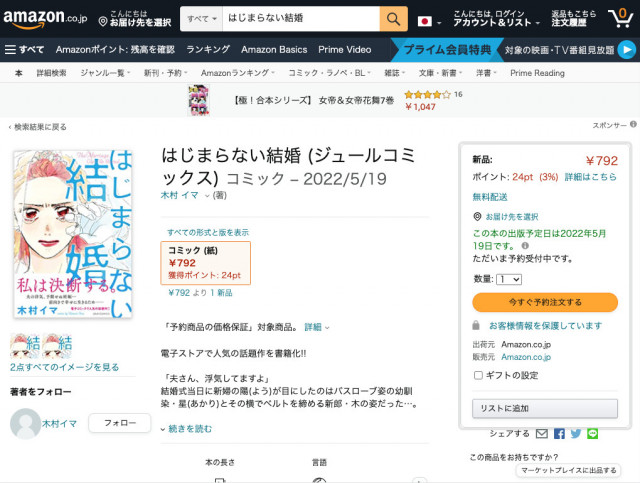The width and height of the screenshot is (640, 483).
Task: Open Prime Video nav item
Action: click(x=344, y=49)
